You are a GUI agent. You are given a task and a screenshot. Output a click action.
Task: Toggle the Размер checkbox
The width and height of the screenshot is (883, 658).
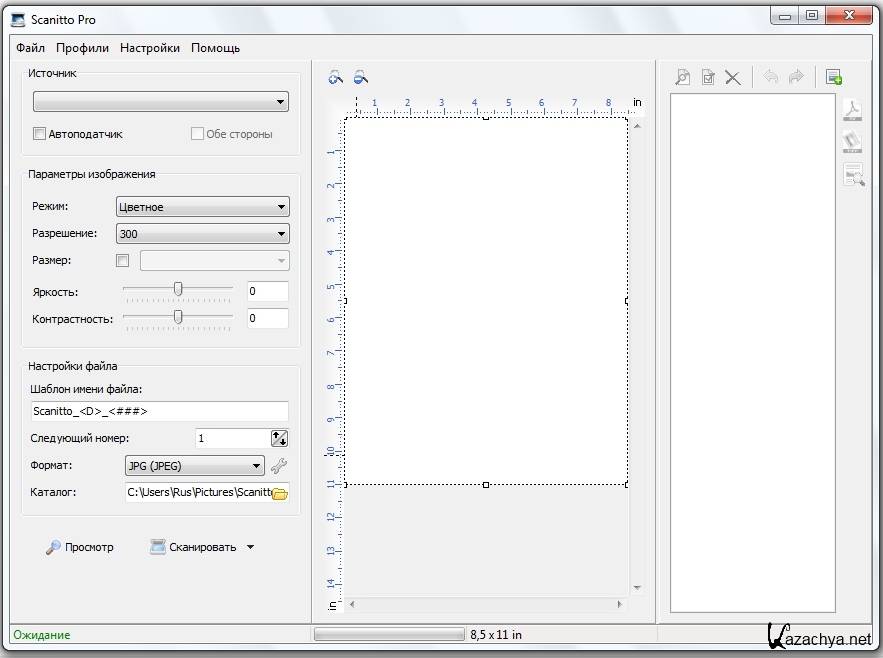coord(123,261)
